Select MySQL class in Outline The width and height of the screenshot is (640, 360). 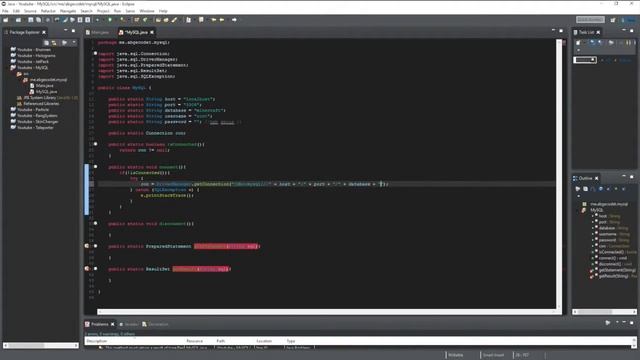[596, 210]
